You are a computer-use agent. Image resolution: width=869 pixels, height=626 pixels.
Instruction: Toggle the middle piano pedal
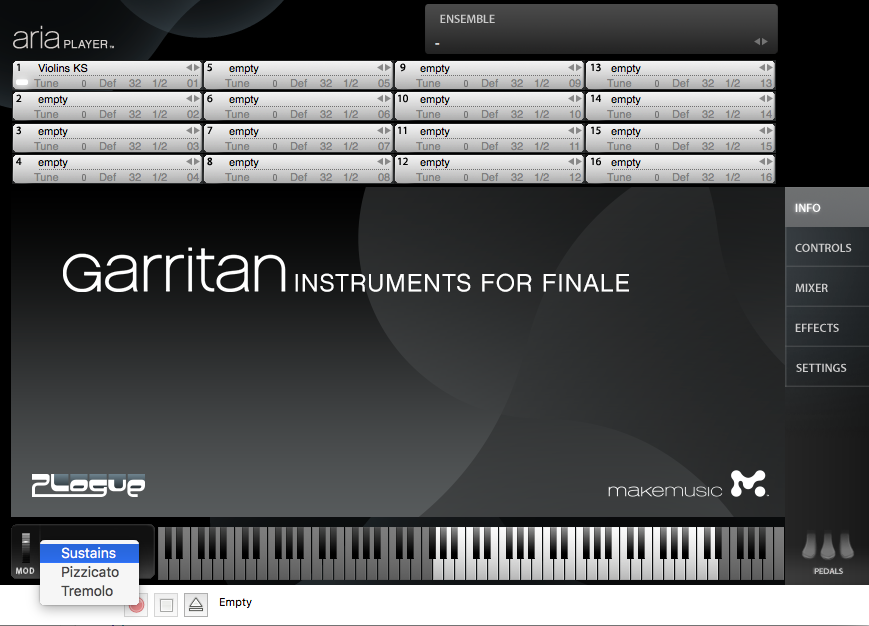(828, 546)
